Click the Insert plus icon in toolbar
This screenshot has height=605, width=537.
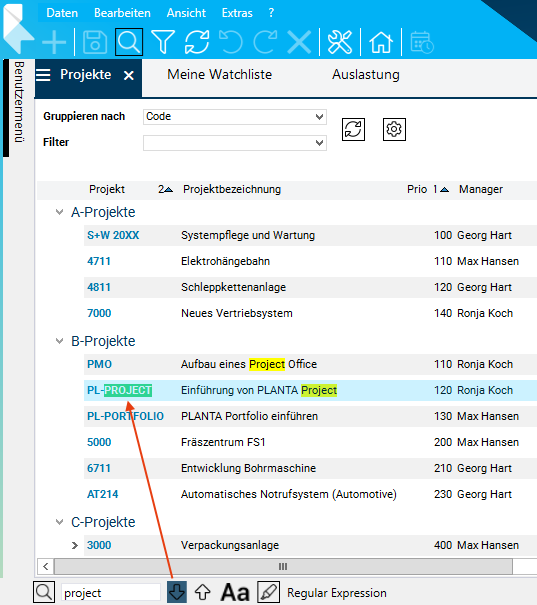(54, 42)
